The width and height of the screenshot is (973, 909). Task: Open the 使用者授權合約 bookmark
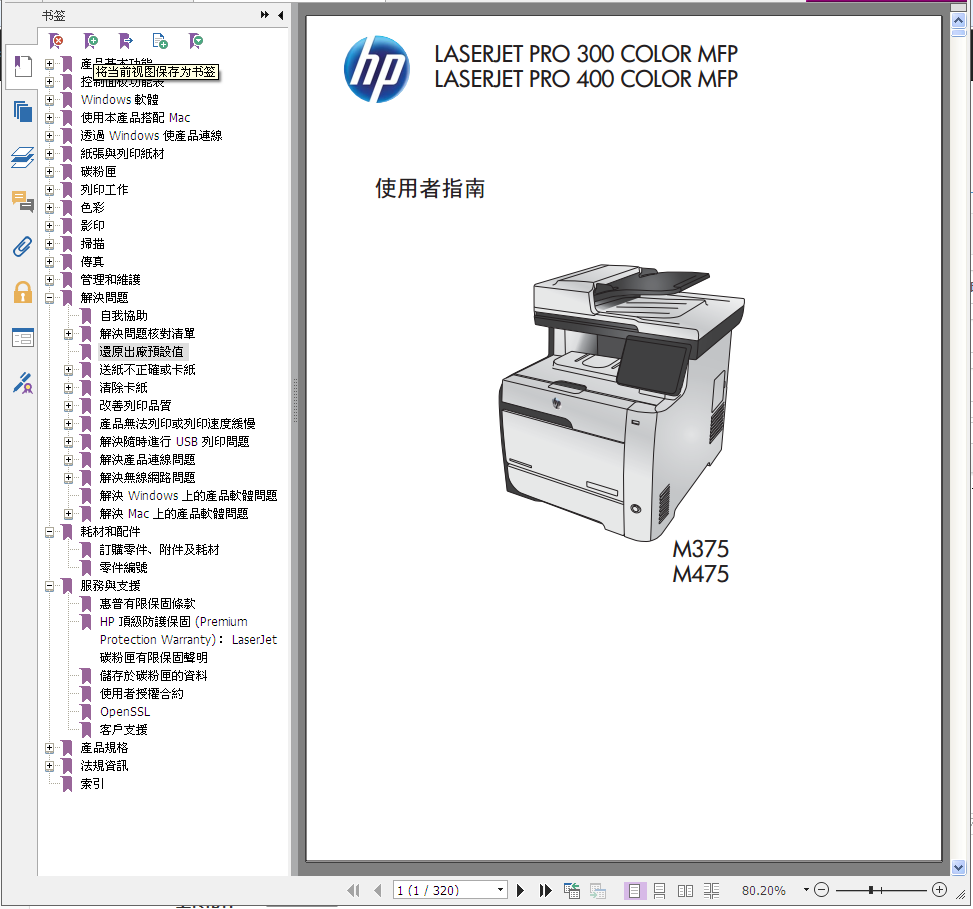141,694
